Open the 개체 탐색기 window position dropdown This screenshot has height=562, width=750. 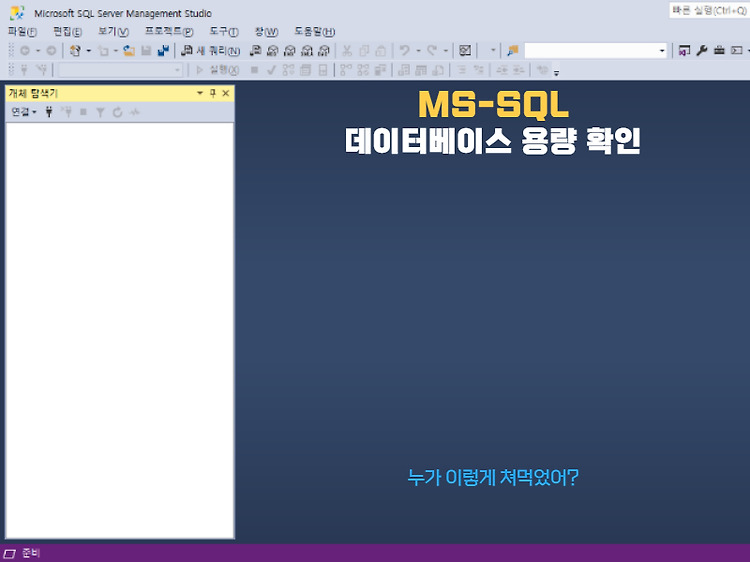click(200, 93)
